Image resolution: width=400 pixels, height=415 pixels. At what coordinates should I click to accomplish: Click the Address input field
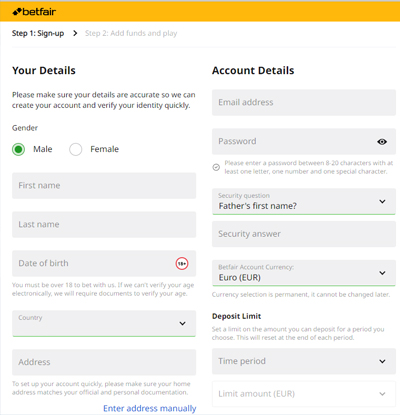point(104,362)
